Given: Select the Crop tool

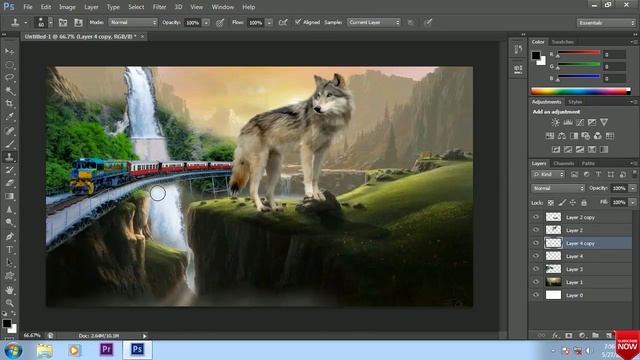Looking at the screenshot, I should click(9, 104).
